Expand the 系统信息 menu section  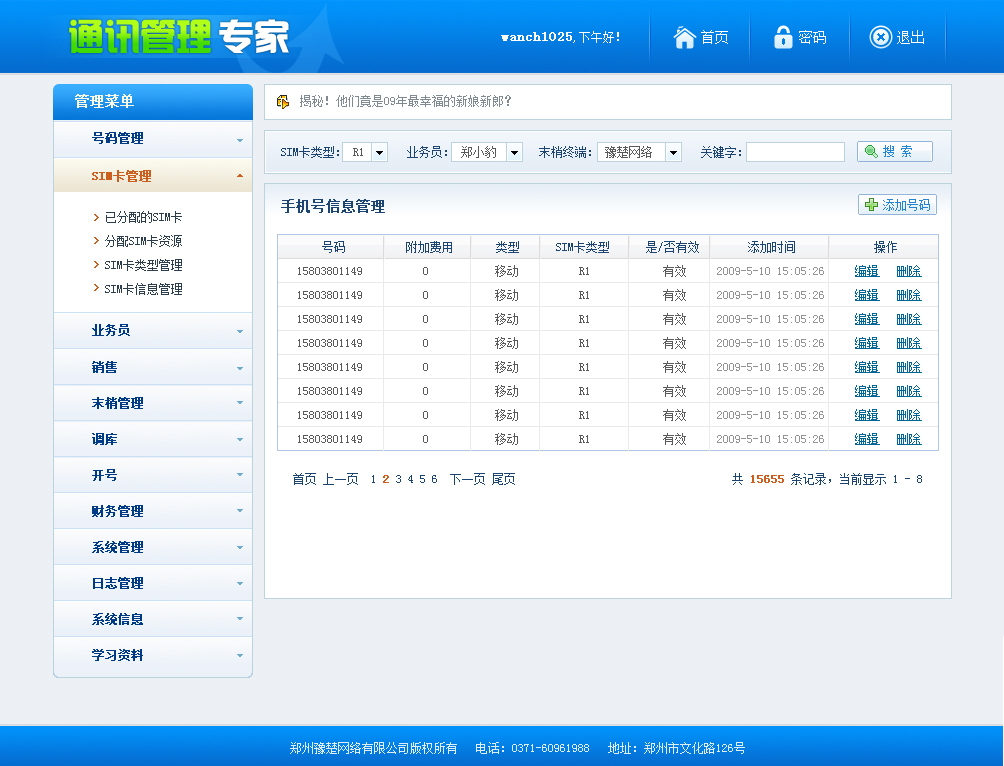tap(153, 619)
